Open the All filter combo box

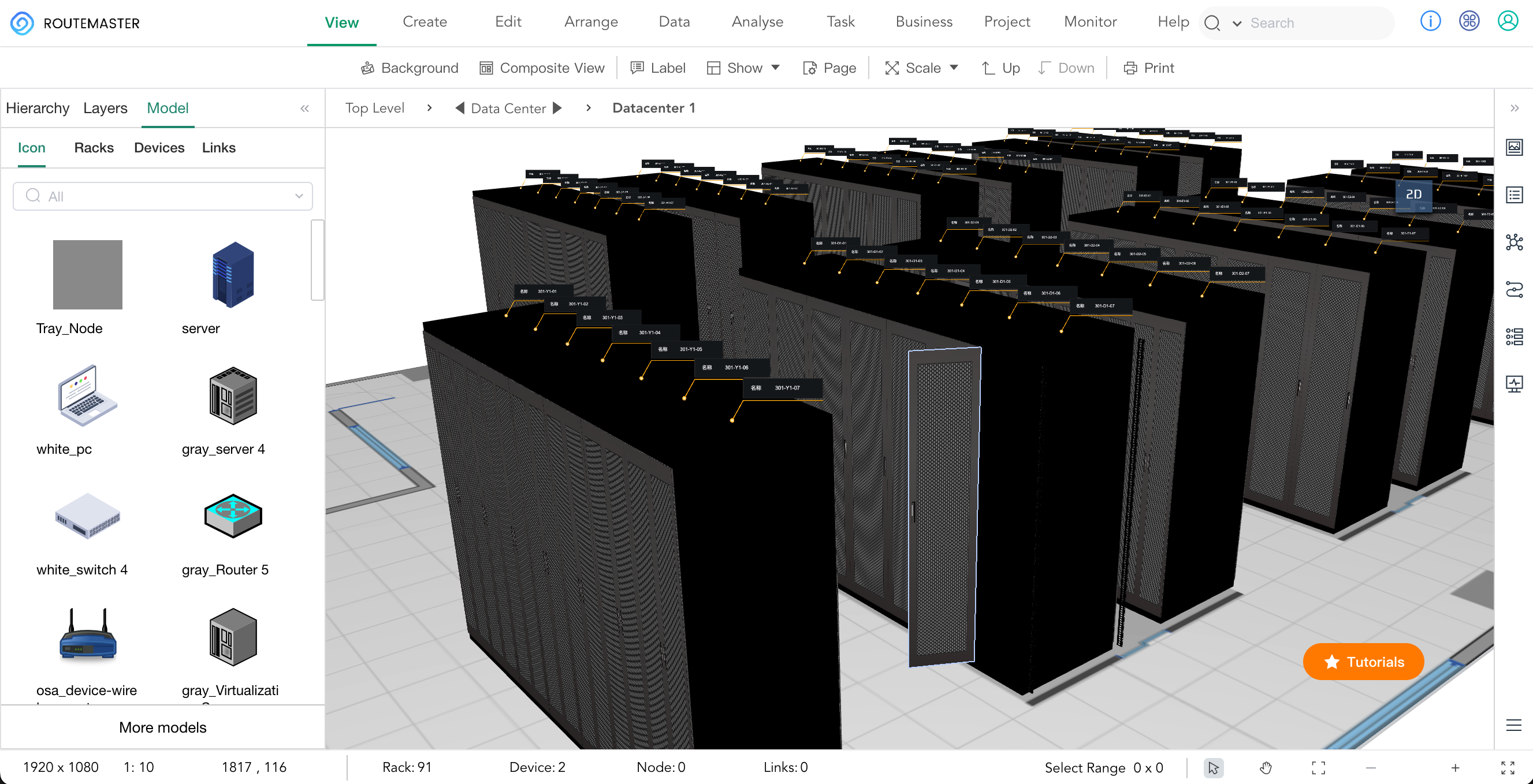[x=162, y=196]
